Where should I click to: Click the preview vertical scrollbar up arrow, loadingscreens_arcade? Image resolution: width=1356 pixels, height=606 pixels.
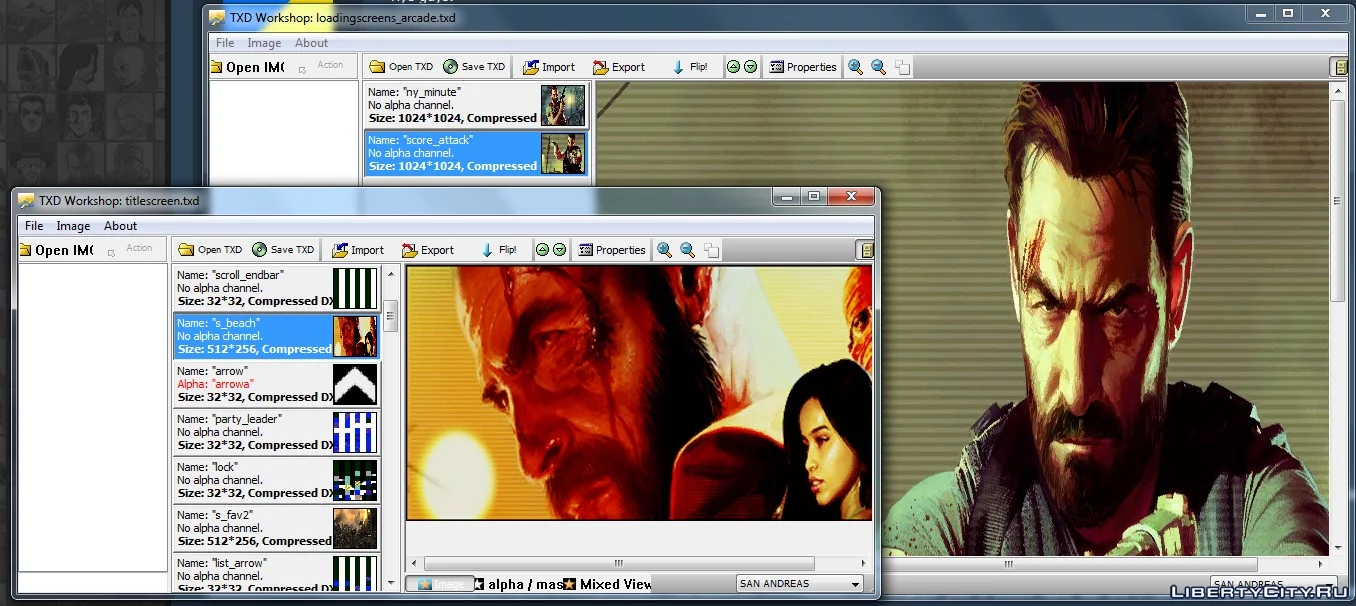point(1339,90)
